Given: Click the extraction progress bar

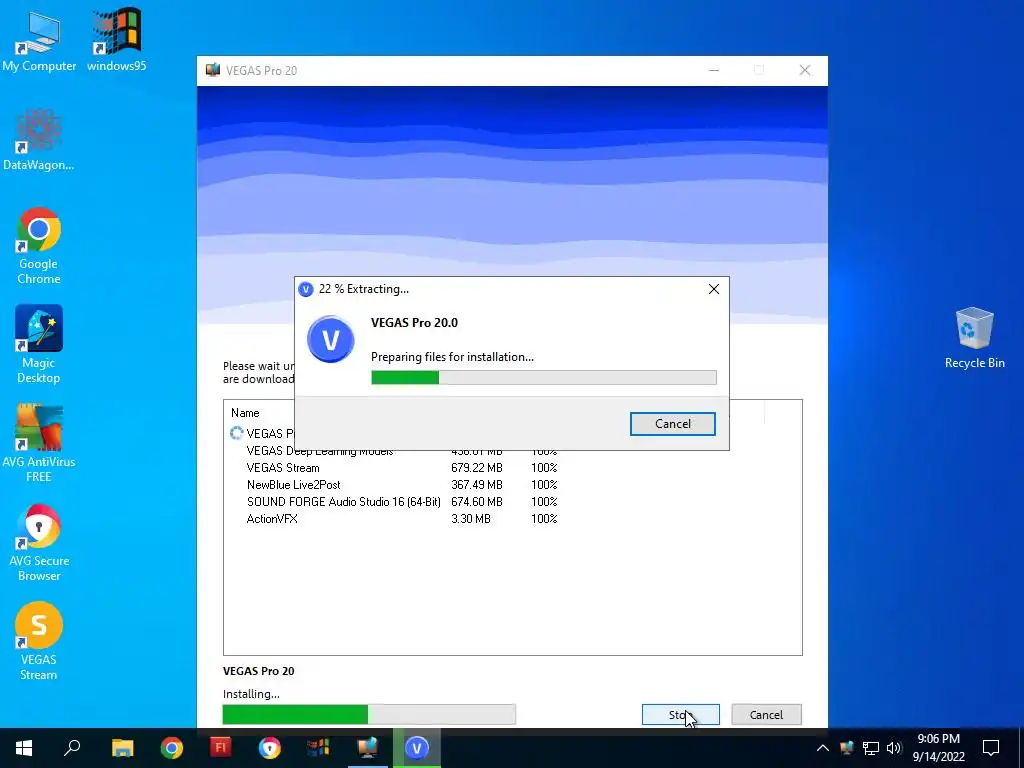Looking at the screenshot, I should pos(543,377).
